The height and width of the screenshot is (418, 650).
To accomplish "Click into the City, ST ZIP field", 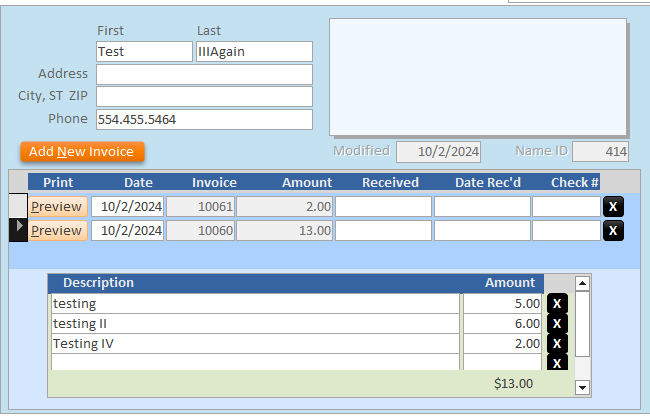I will (x=204, y=97).
